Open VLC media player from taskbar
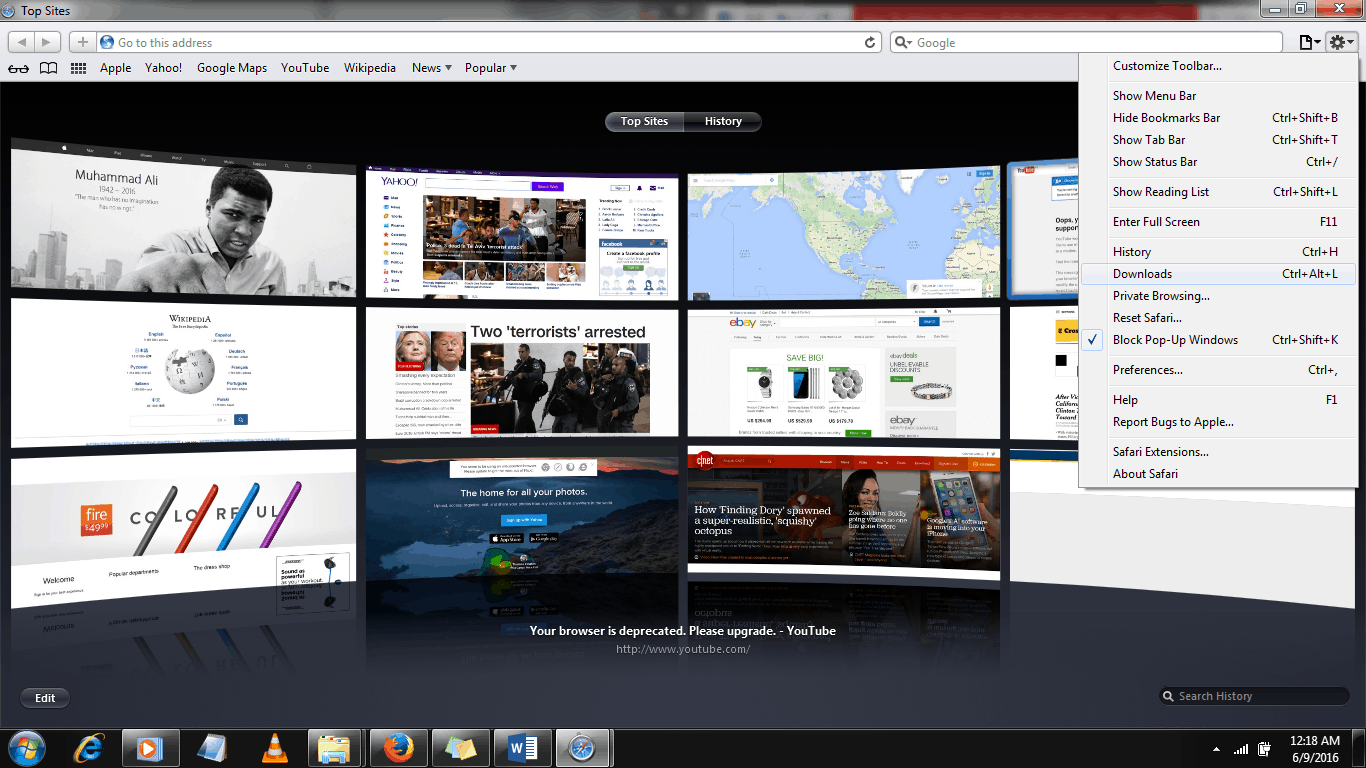Viewport: 1366px width, 768px height. [x=274, y=747]
